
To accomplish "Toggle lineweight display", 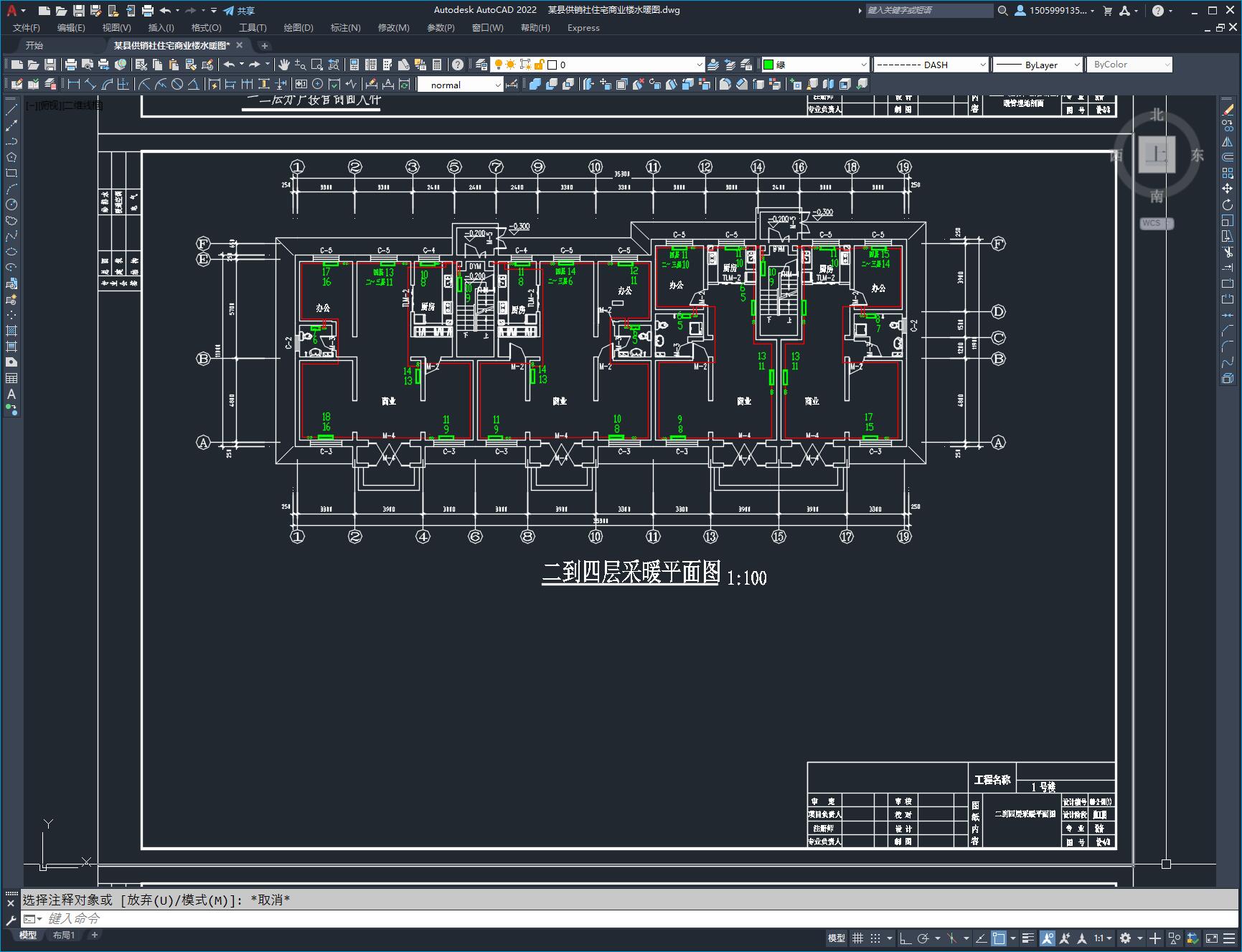I will (1028, 938).
